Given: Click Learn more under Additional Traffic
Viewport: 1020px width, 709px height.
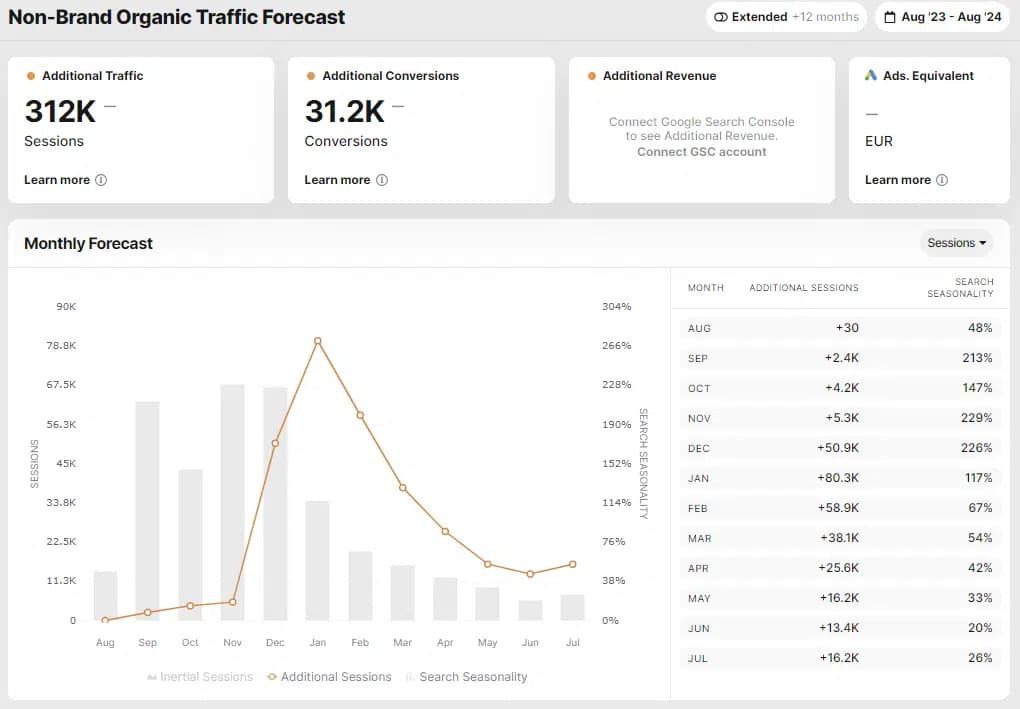Looking at the screenshot, I should click(x=57, y=181).
